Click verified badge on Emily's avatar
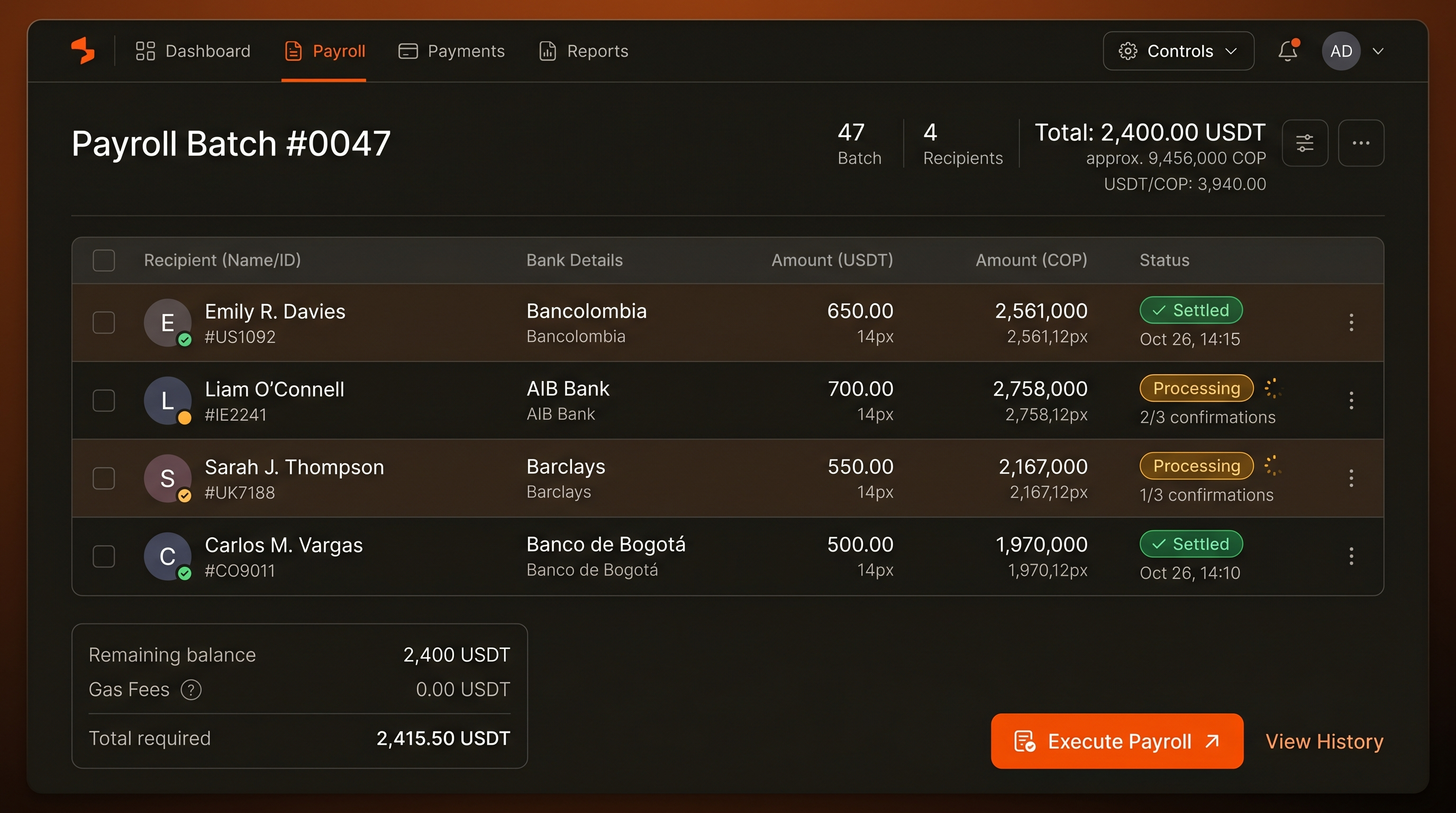This screenshot has height=813, width=1456. pos(185,340)
